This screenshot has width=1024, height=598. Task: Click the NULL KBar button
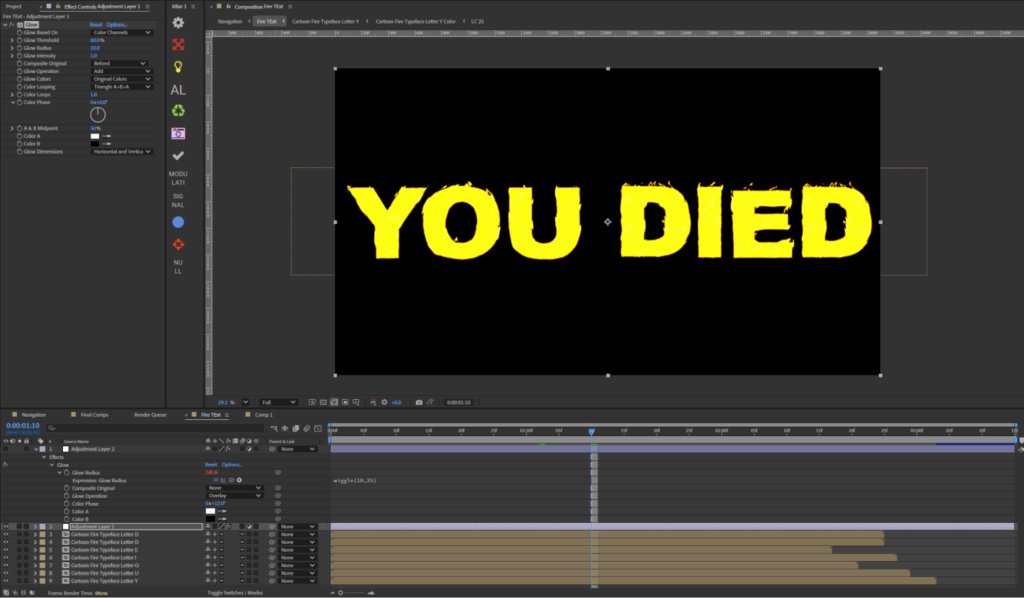(x=178, y=266)
